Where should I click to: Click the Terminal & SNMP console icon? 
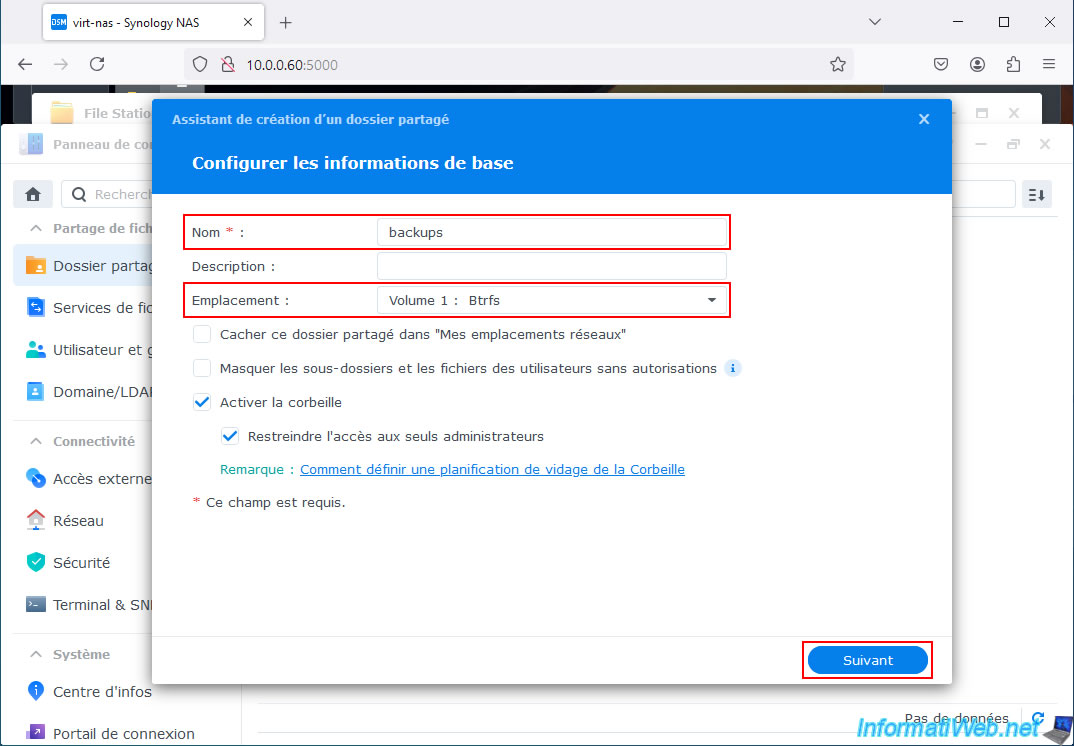[x=36, y=605]
